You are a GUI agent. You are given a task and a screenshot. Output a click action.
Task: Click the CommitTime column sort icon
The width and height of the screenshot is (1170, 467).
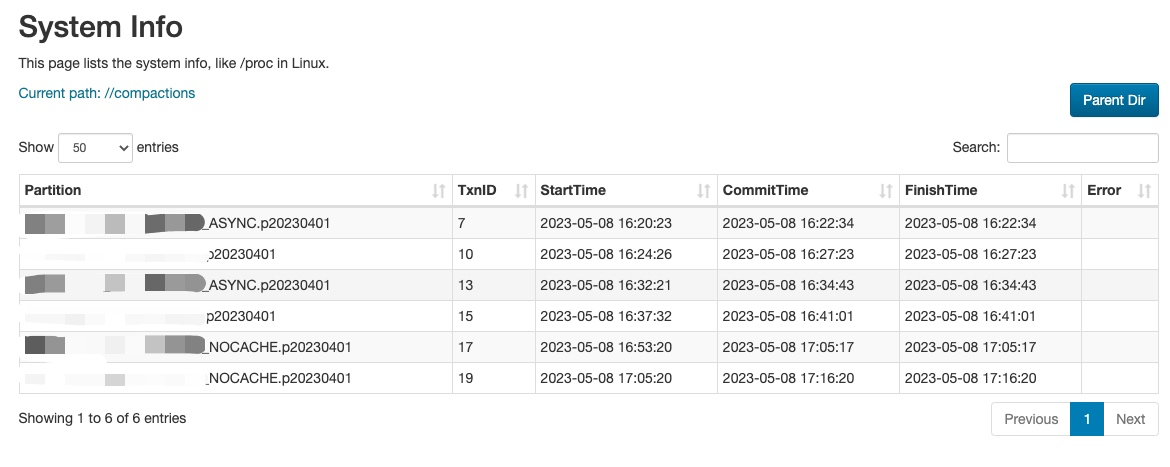coord(886,190)
